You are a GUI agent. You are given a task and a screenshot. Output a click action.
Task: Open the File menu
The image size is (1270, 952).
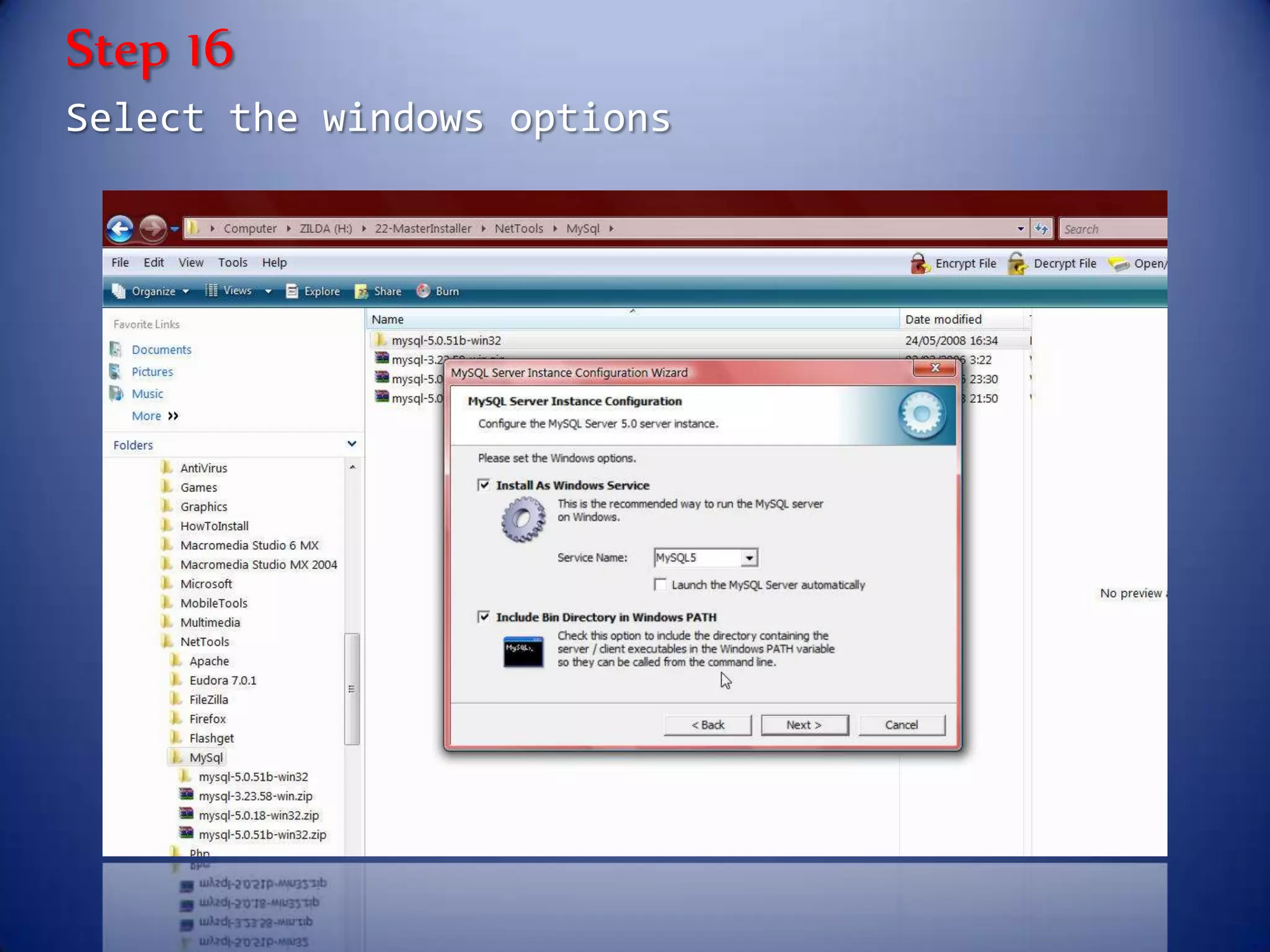(x=120, y=263)
